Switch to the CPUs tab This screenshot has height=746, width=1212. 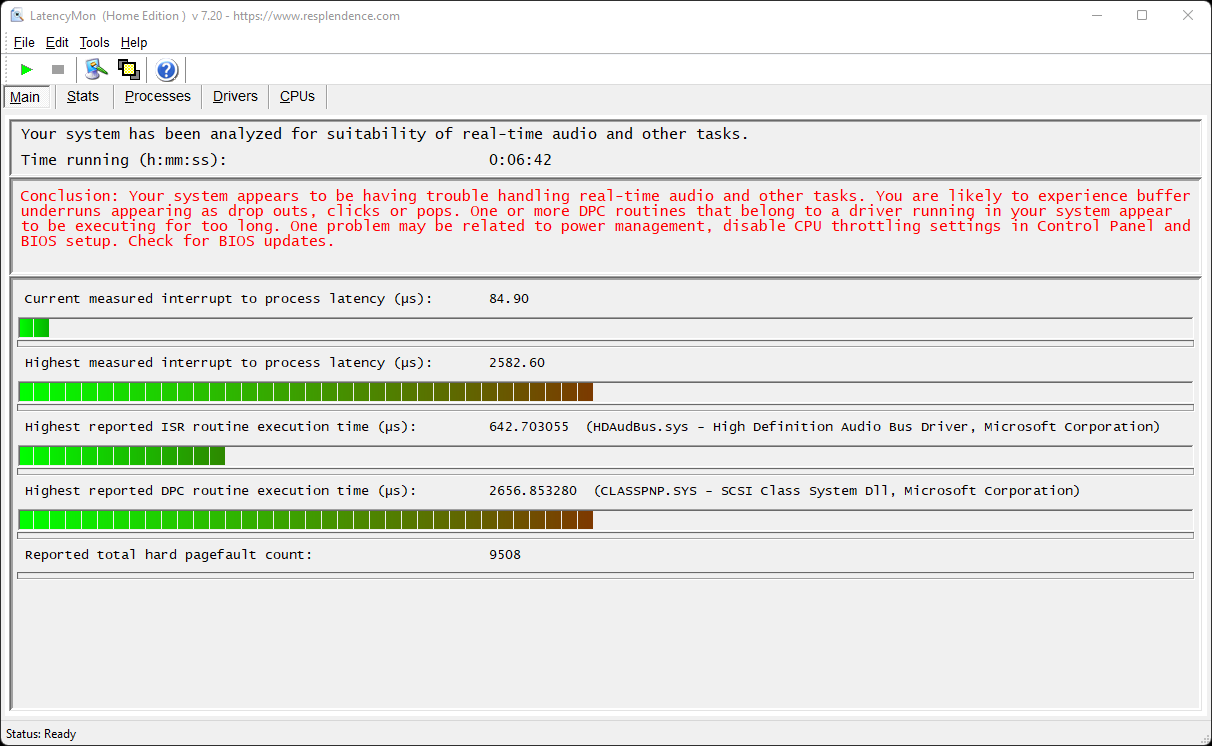pos(297,96)
